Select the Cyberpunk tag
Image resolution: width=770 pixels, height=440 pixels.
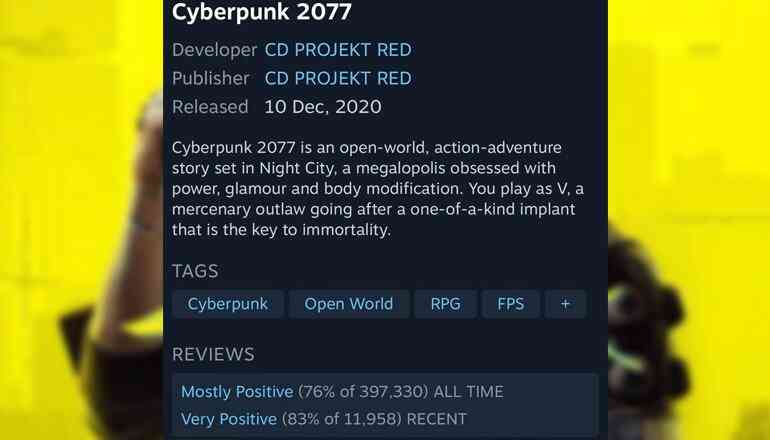[x=228, y=304]
